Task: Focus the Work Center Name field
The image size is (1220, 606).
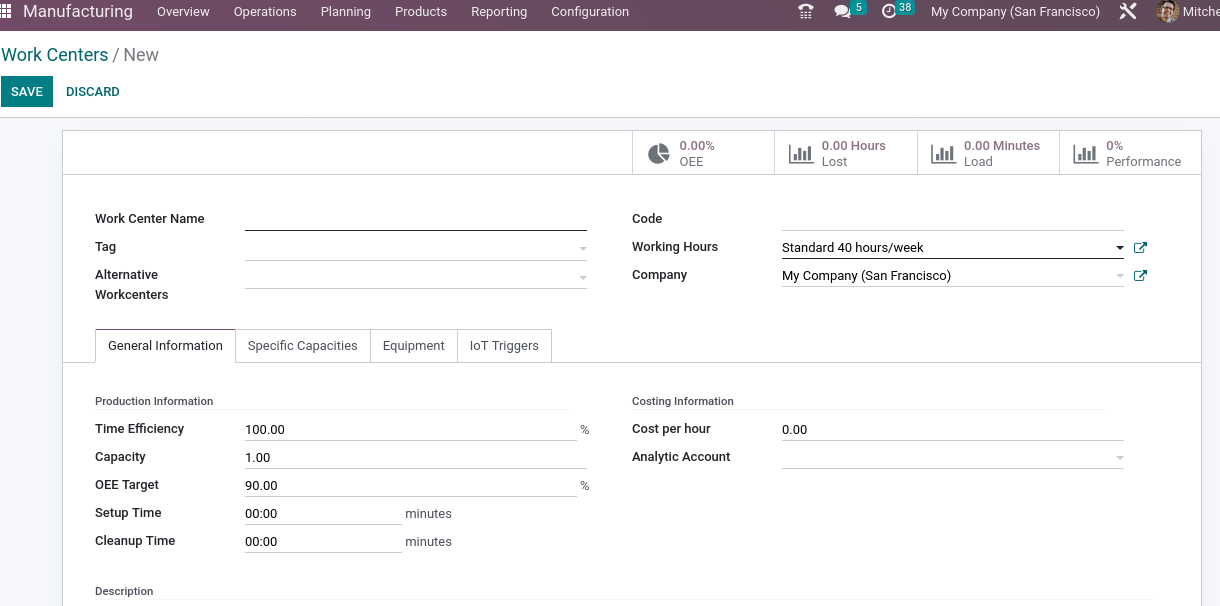Action: tap(416, 219)
